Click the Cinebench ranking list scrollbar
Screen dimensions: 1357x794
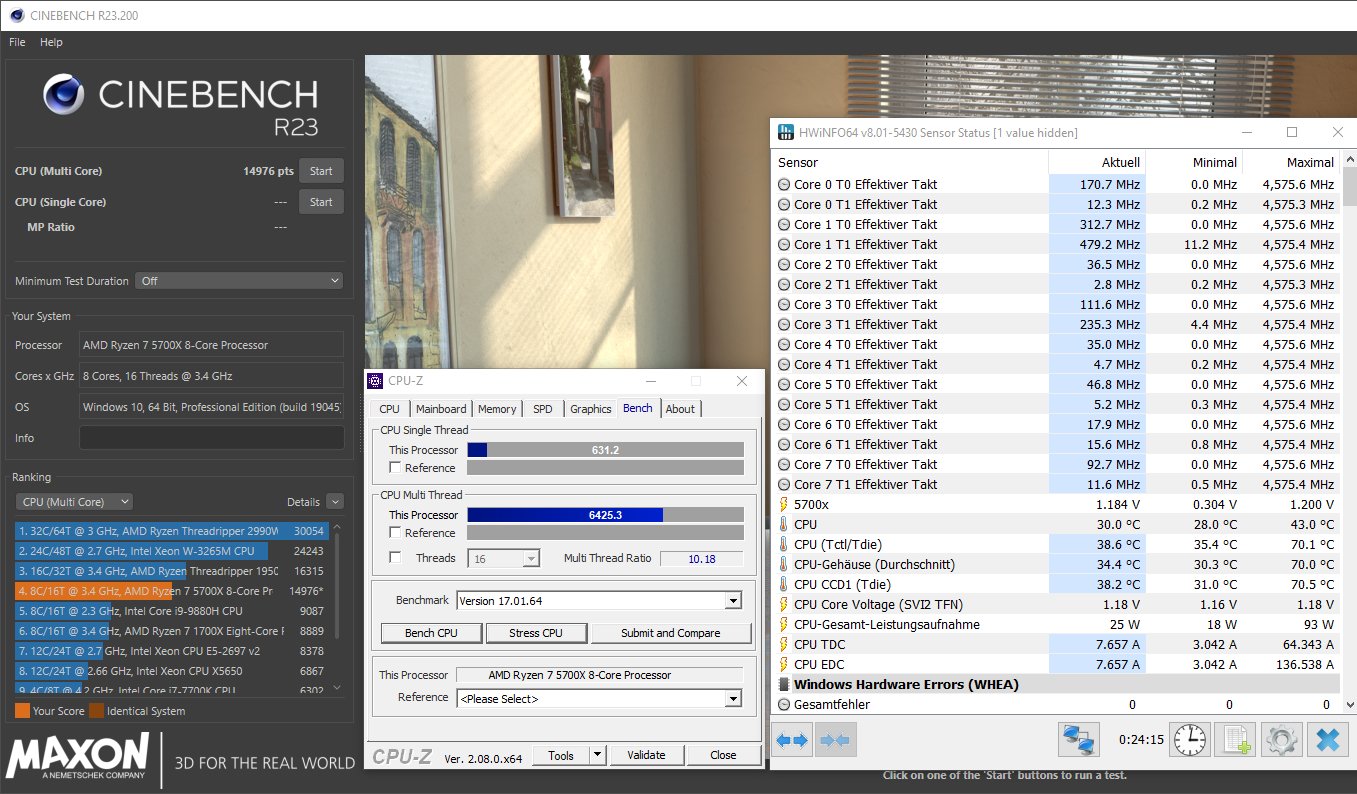pos(336,608)
